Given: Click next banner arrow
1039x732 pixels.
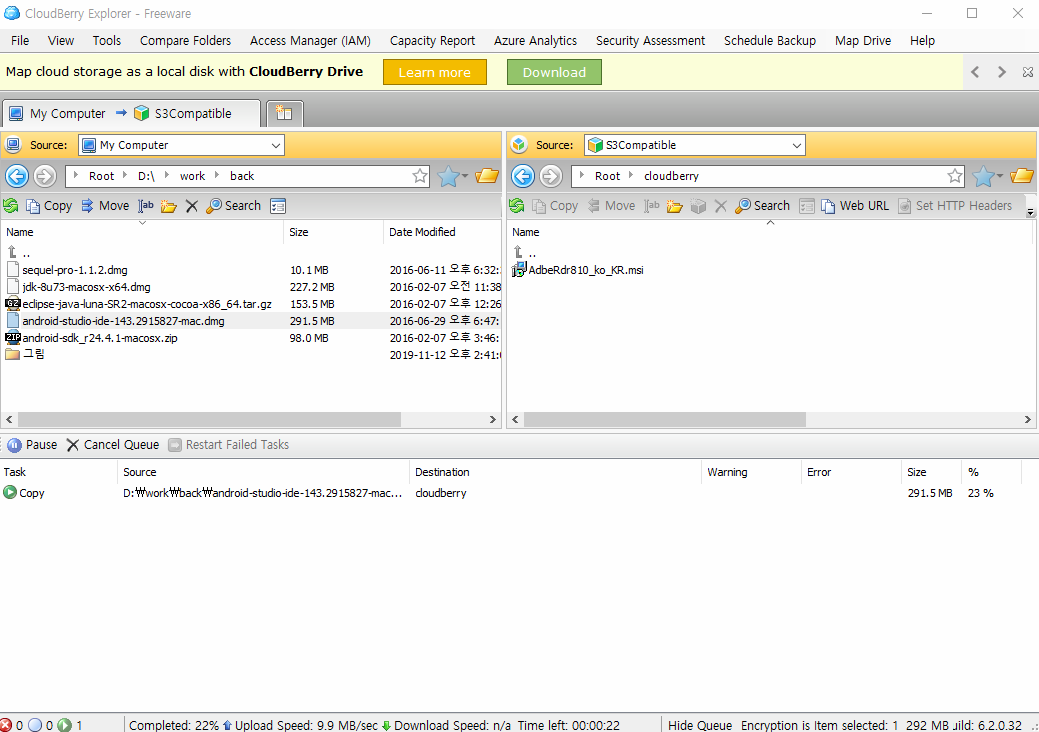Looking at the screenshot, I should pyautogui.click(x=1002, y=72).
